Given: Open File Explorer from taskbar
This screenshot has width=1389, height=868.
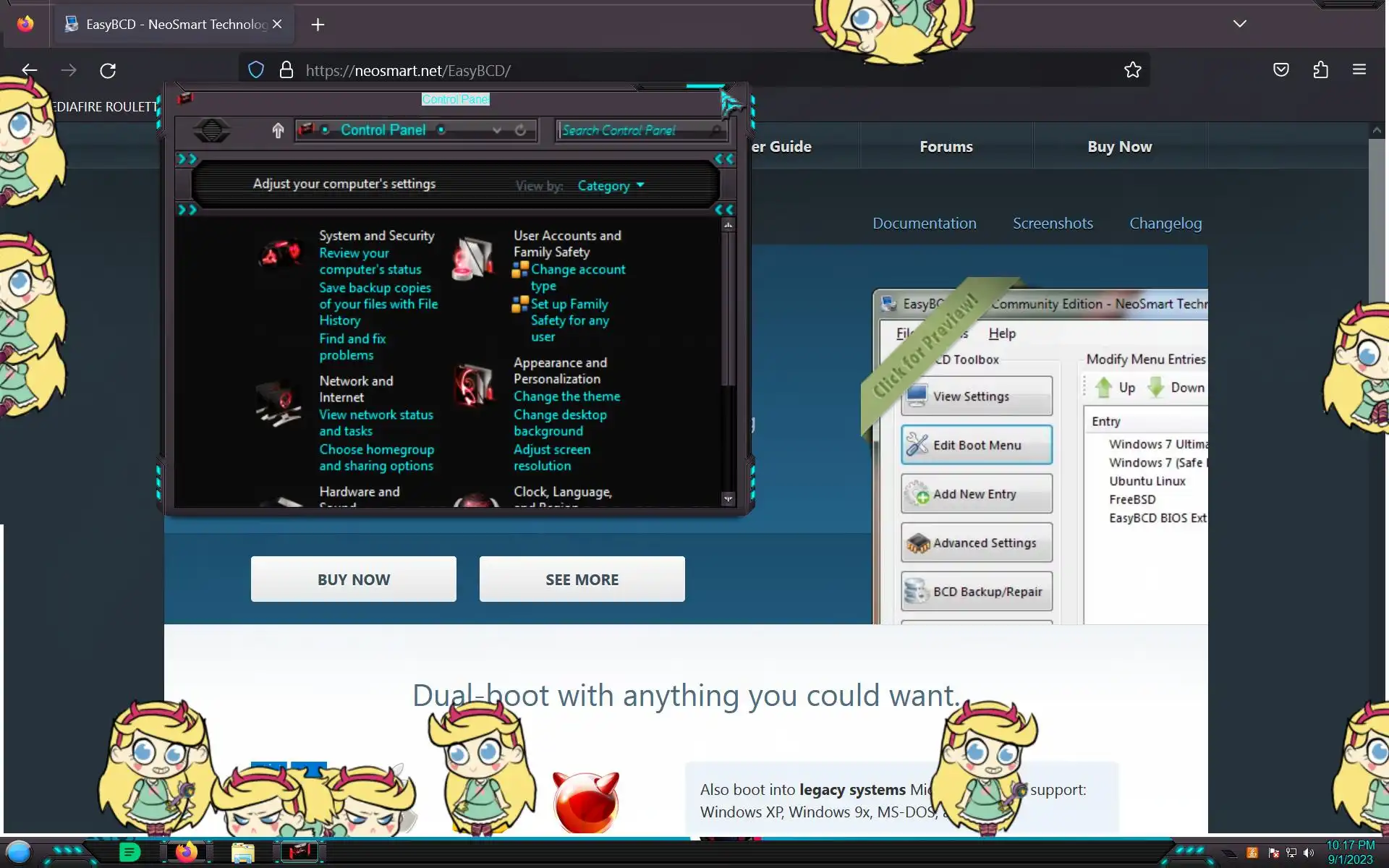Looking at the screenshot, I should point(243,853).
